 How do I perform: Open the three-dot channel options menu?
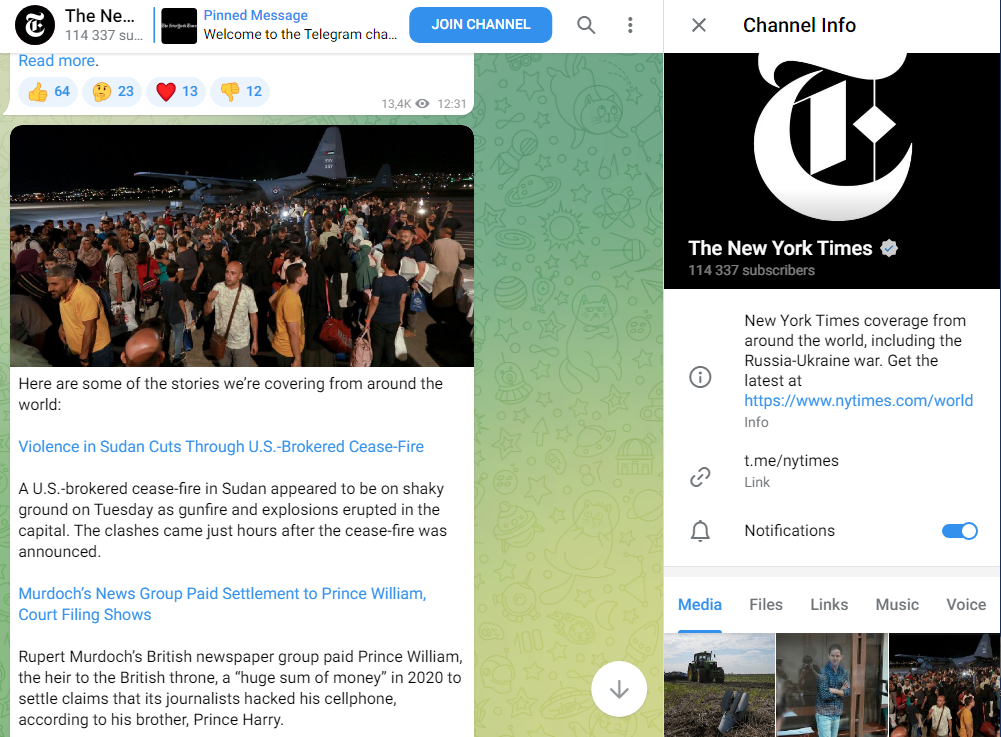[x=630, y=25]
